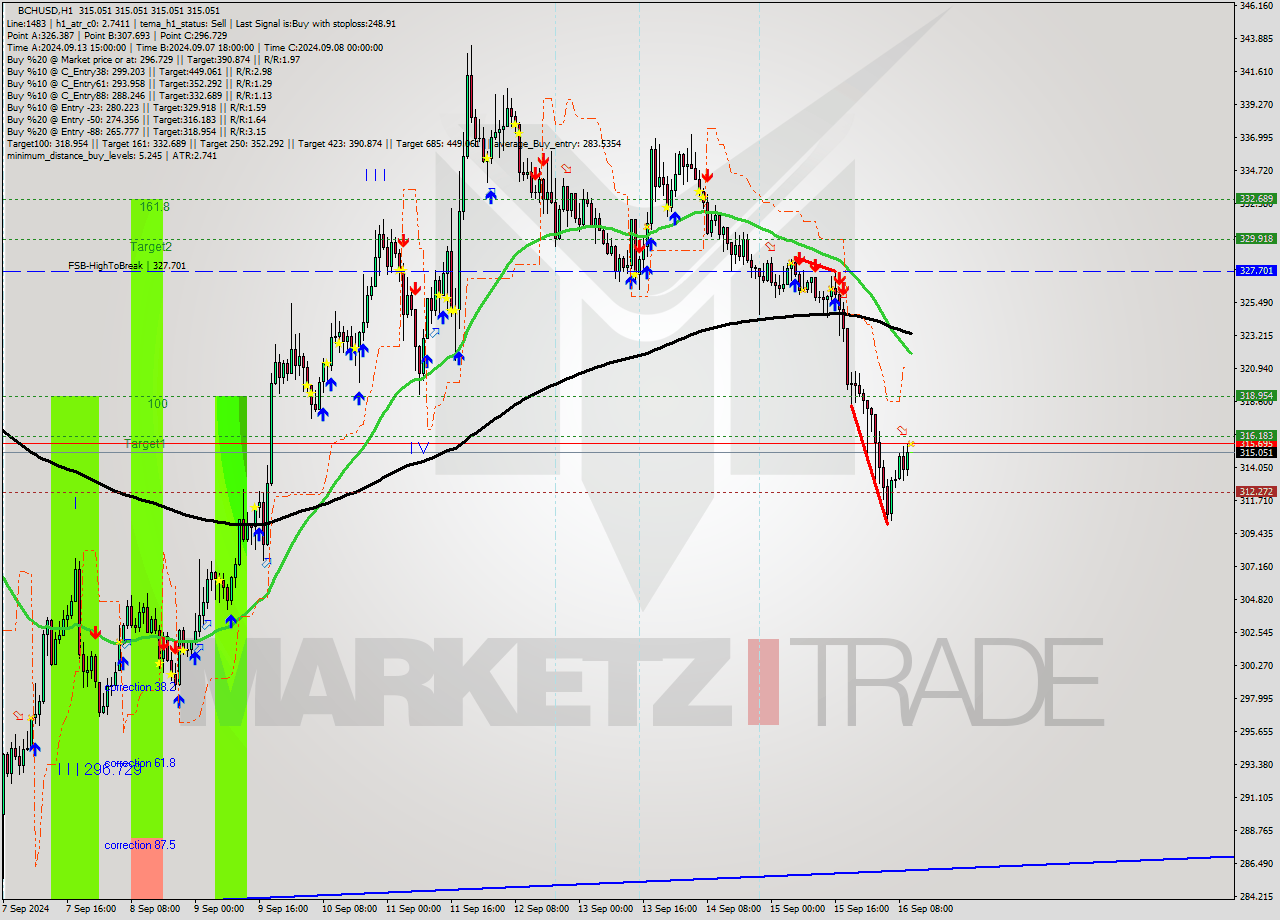The height and width of the screenshot is (920, 1280).
Task: Click the Buy %10 @ Entry -23 line
Action: pos(136,107)
